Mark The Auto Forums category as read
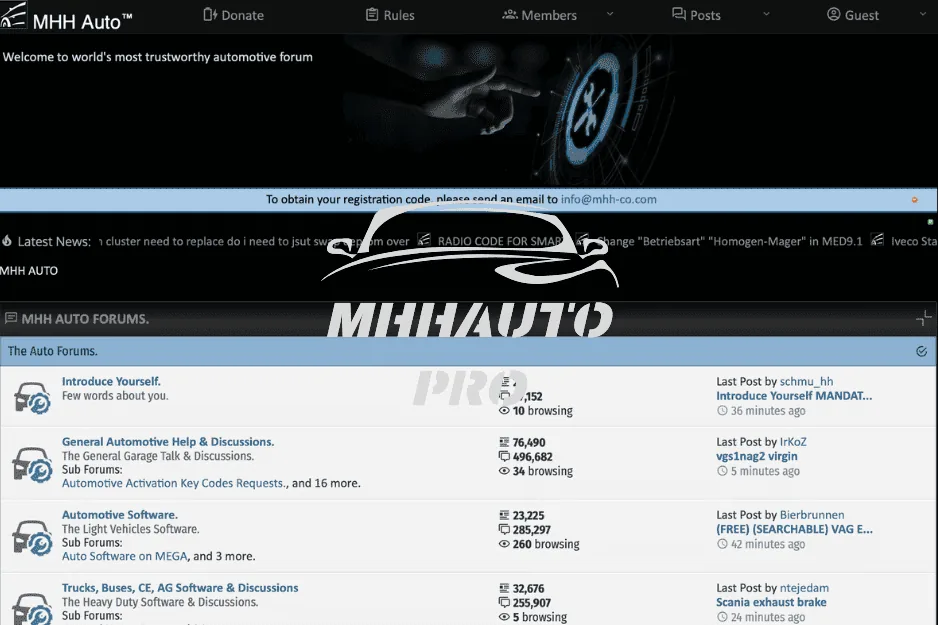 (922, 351)
